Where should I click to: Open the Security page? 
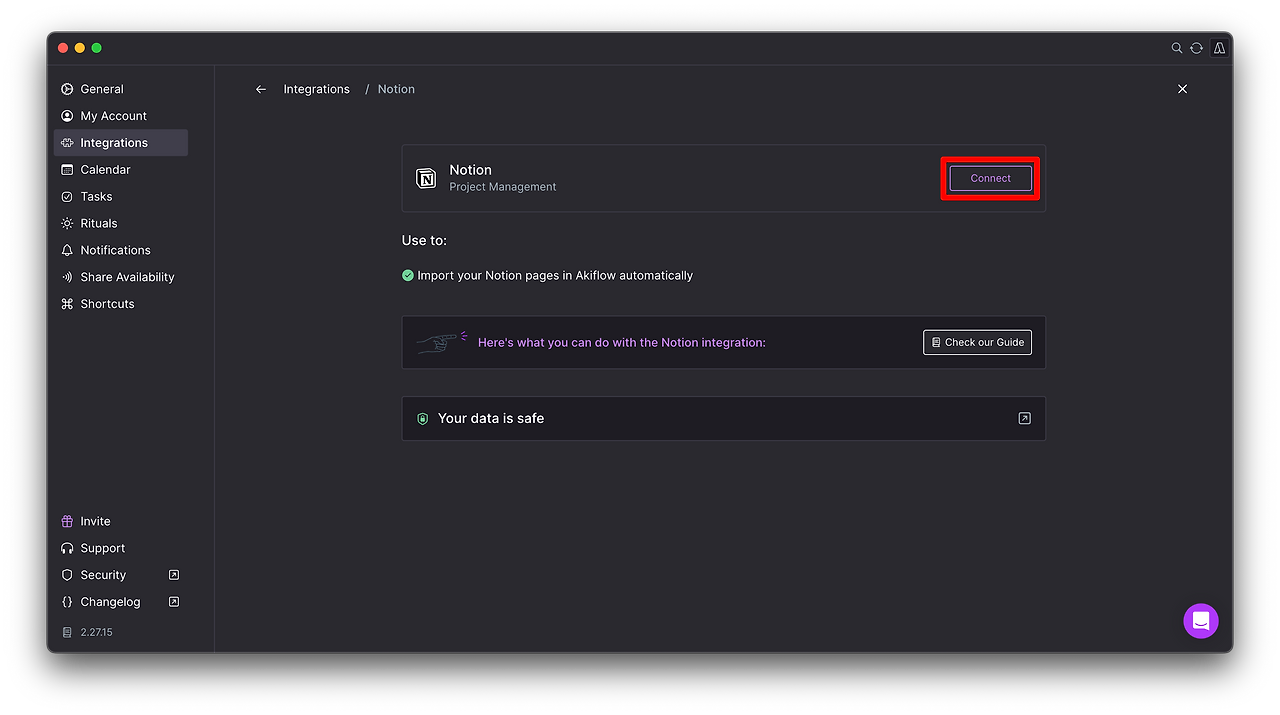(121, 575)
